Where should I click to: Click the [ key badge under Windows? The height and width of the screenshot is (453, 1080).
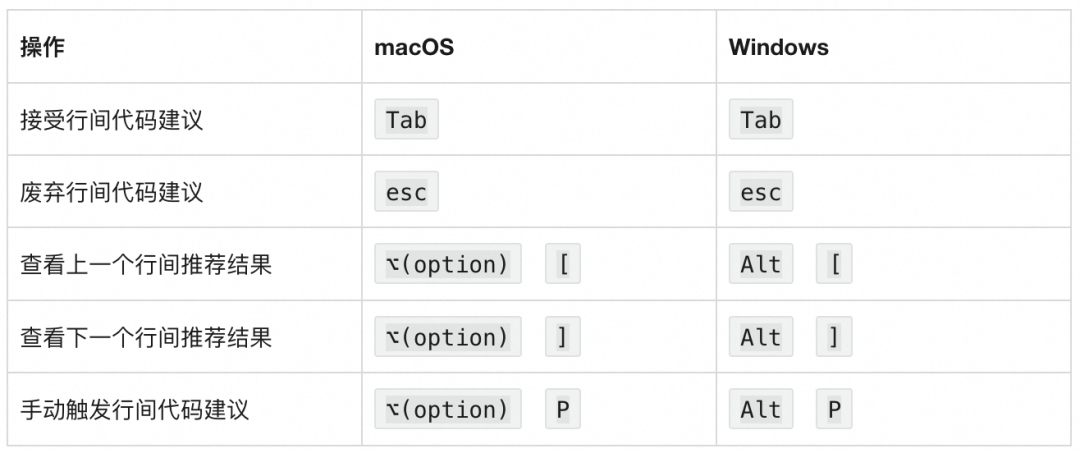tap(834, 265)
